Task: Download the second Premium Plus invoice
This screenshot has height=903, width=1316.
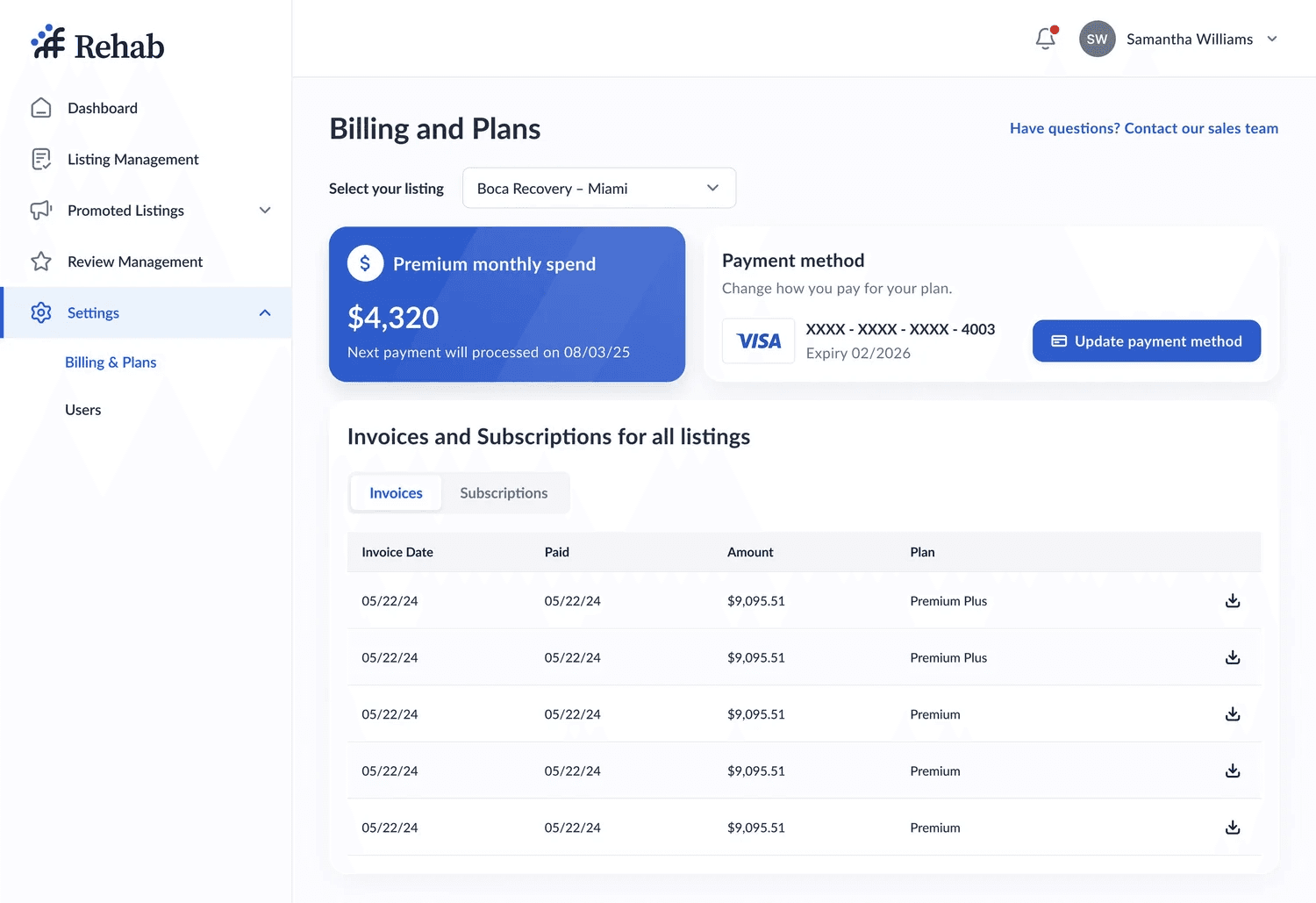Action: (1233, 657)
